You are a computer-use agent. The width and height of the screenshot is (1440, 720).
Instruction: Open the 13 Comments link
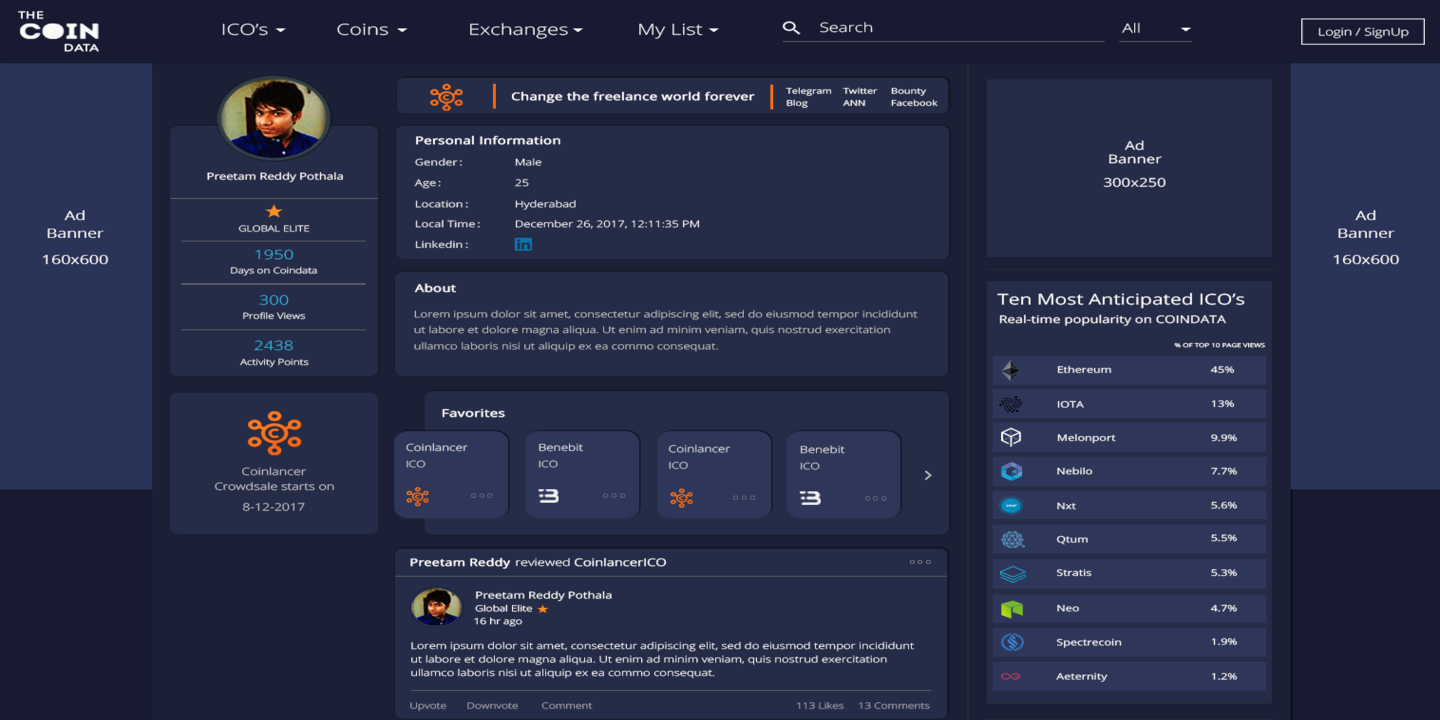894,706
